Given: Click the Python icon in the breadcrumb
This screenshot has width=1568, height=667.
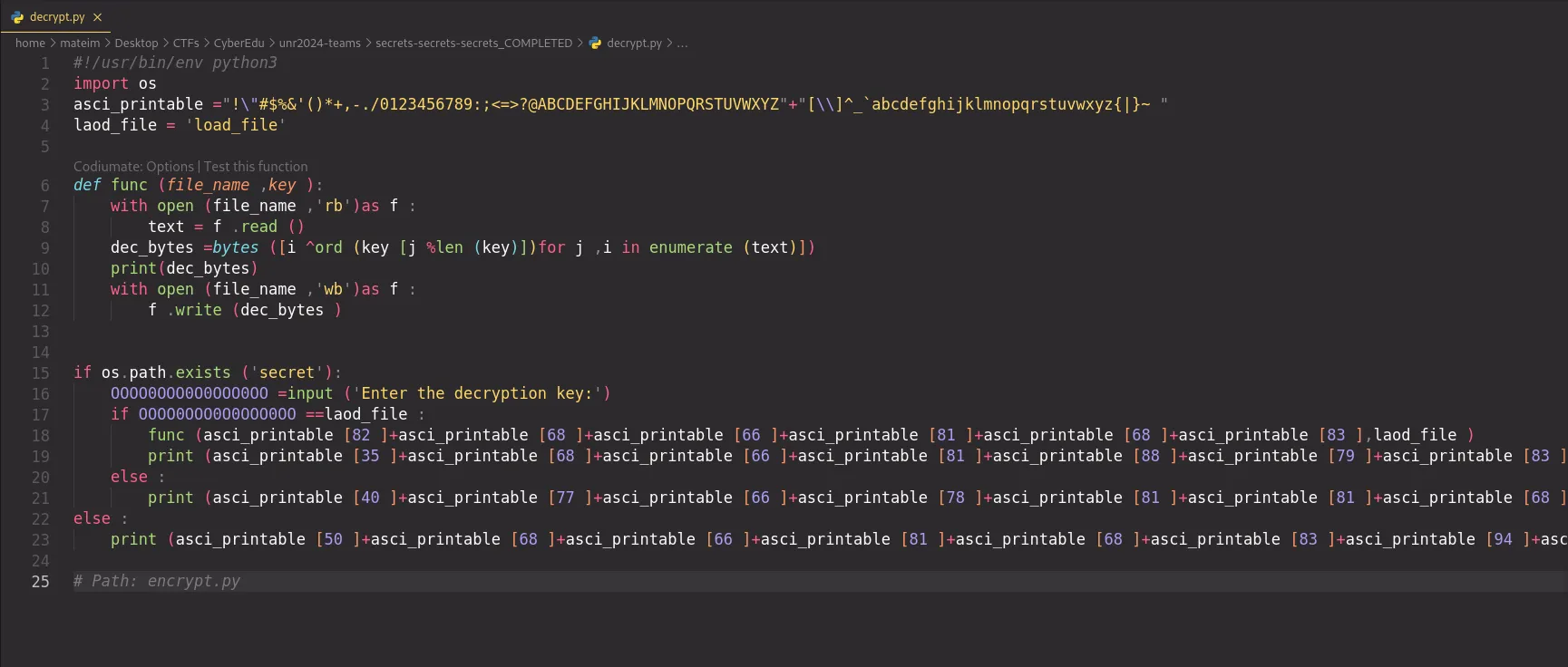Looking at the screenshot, I should [x=595, y=43].
